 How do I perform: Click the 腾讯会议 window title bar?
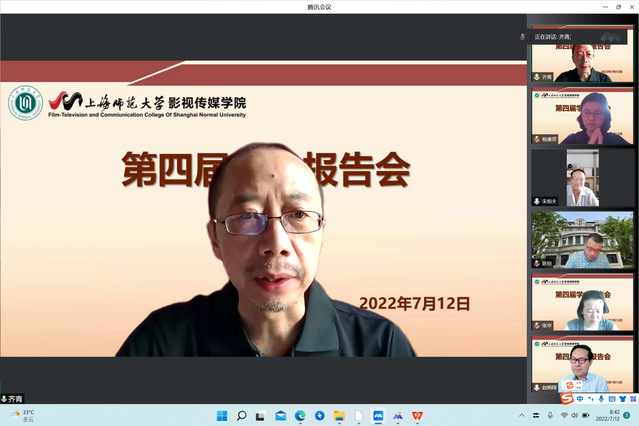pyautogui.click(x=319, y=6)
